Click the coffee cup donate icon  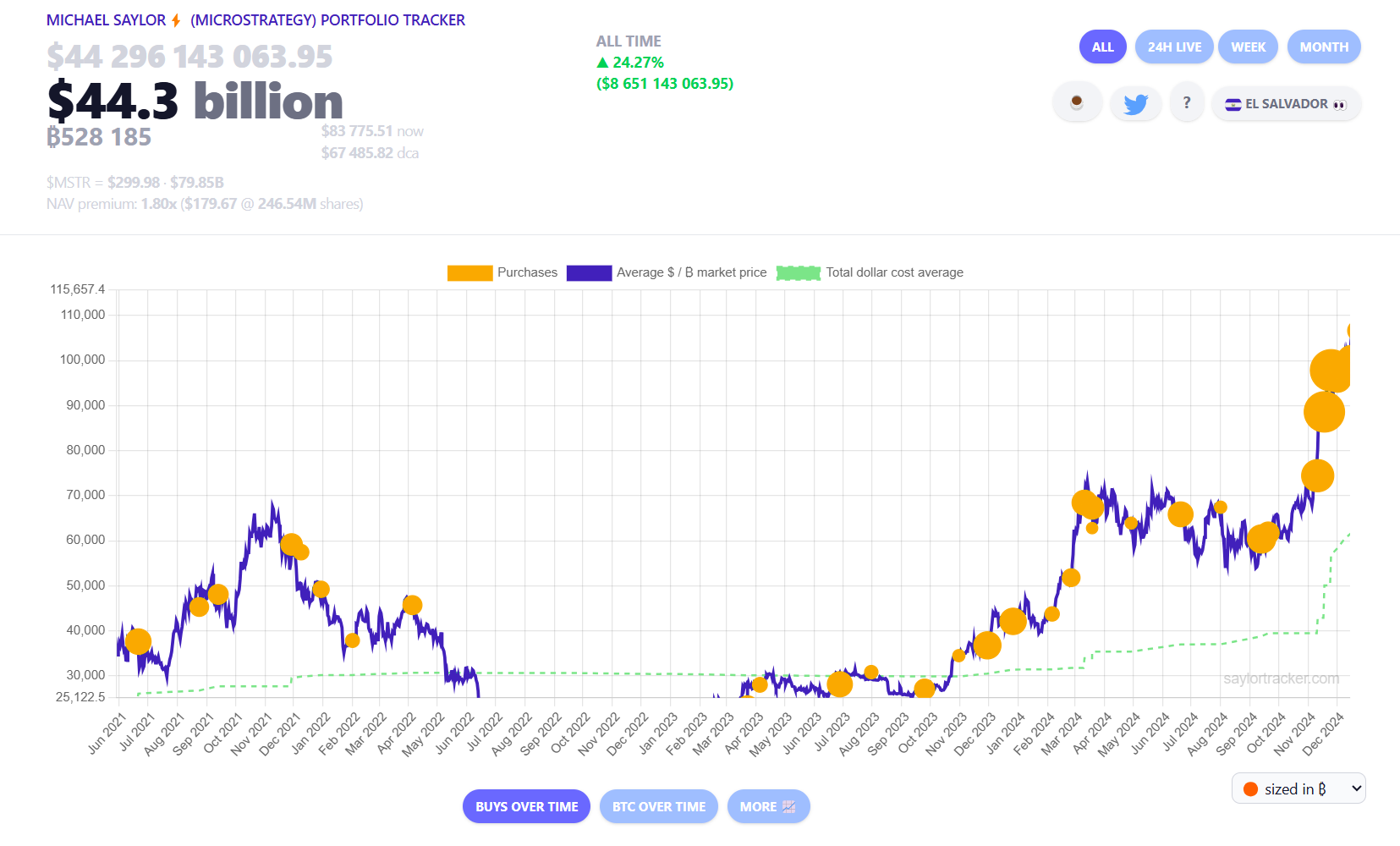(x=1077, y=103)
